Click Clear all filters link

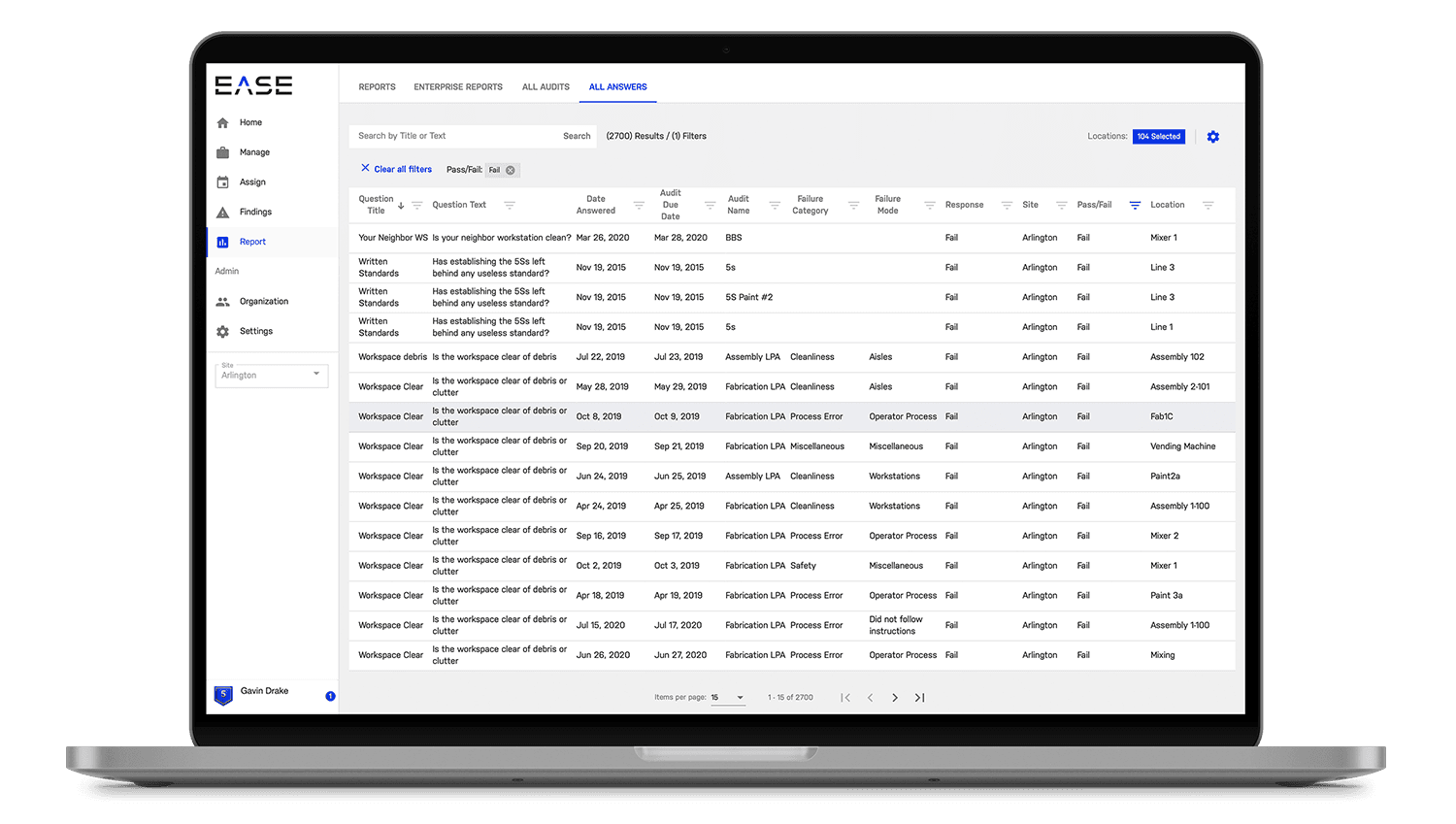[396, 169]
